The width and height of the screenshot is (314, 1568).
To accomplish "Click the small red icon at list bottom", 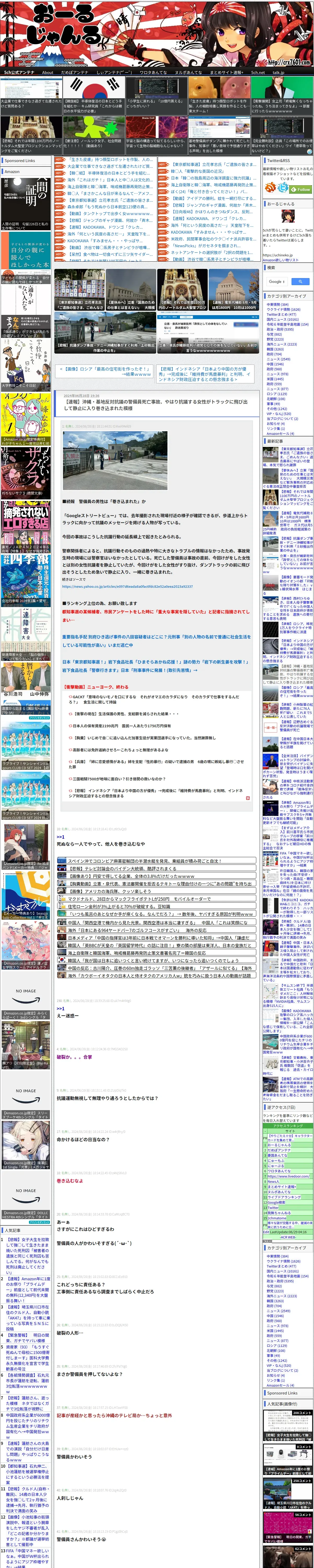I will pos(247,798).
